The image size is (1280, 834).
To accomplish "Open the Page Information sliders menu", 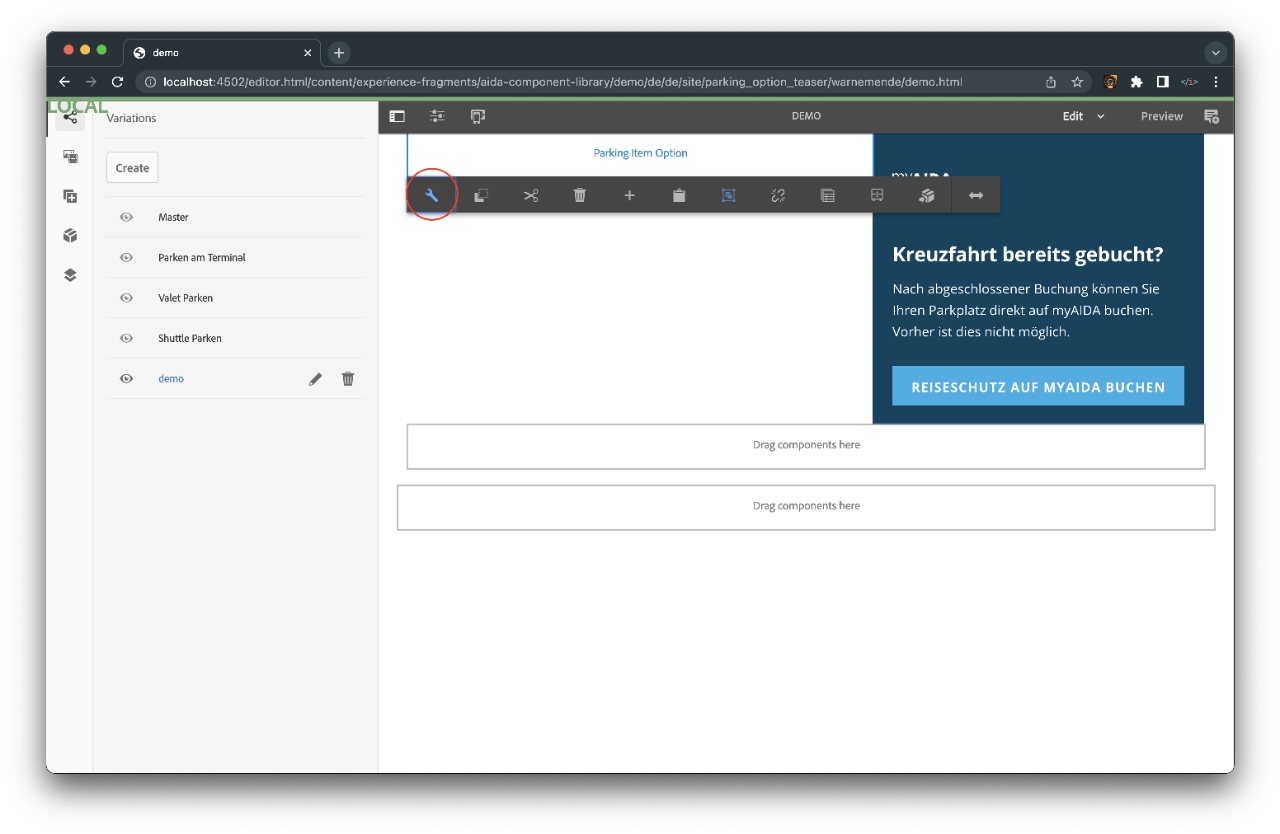I will 437,117.
